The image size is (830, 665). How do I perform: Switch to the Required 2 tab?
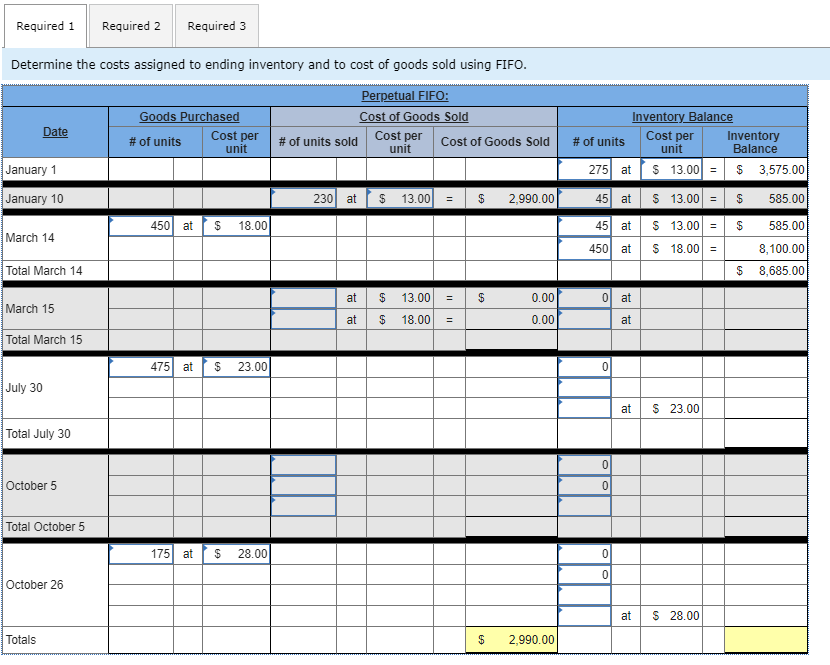point(130,26)
